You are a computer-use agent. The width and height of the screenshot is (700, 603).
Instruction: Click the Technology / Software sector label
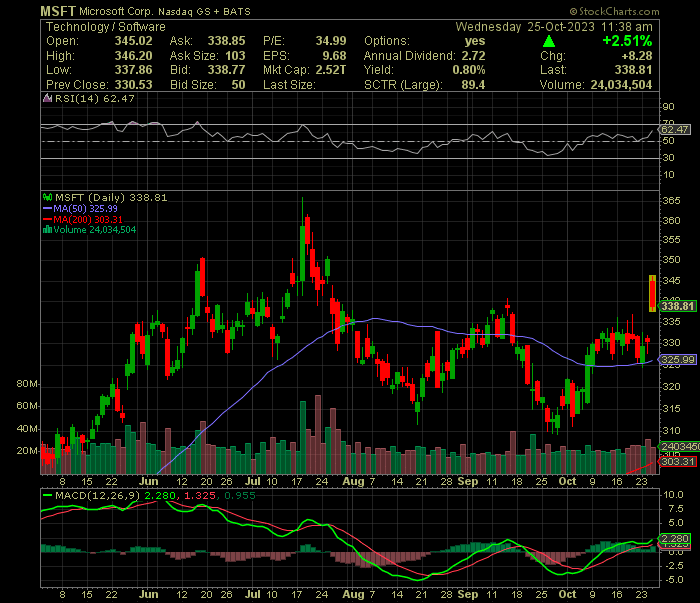106,27
